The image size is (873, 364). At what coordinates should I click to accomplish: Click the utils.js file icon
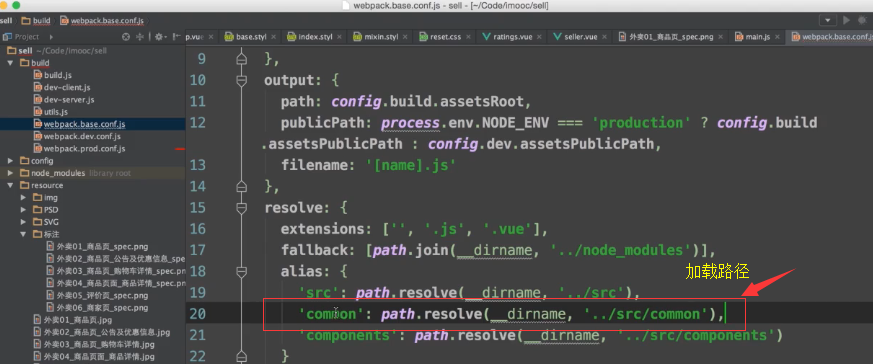click(x=38, y=112)
